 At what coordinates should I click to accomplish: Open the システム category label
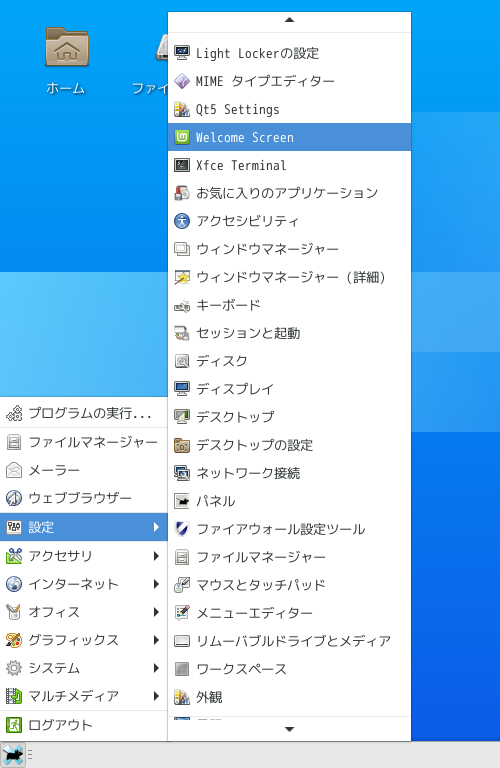(x=54, y=668)
